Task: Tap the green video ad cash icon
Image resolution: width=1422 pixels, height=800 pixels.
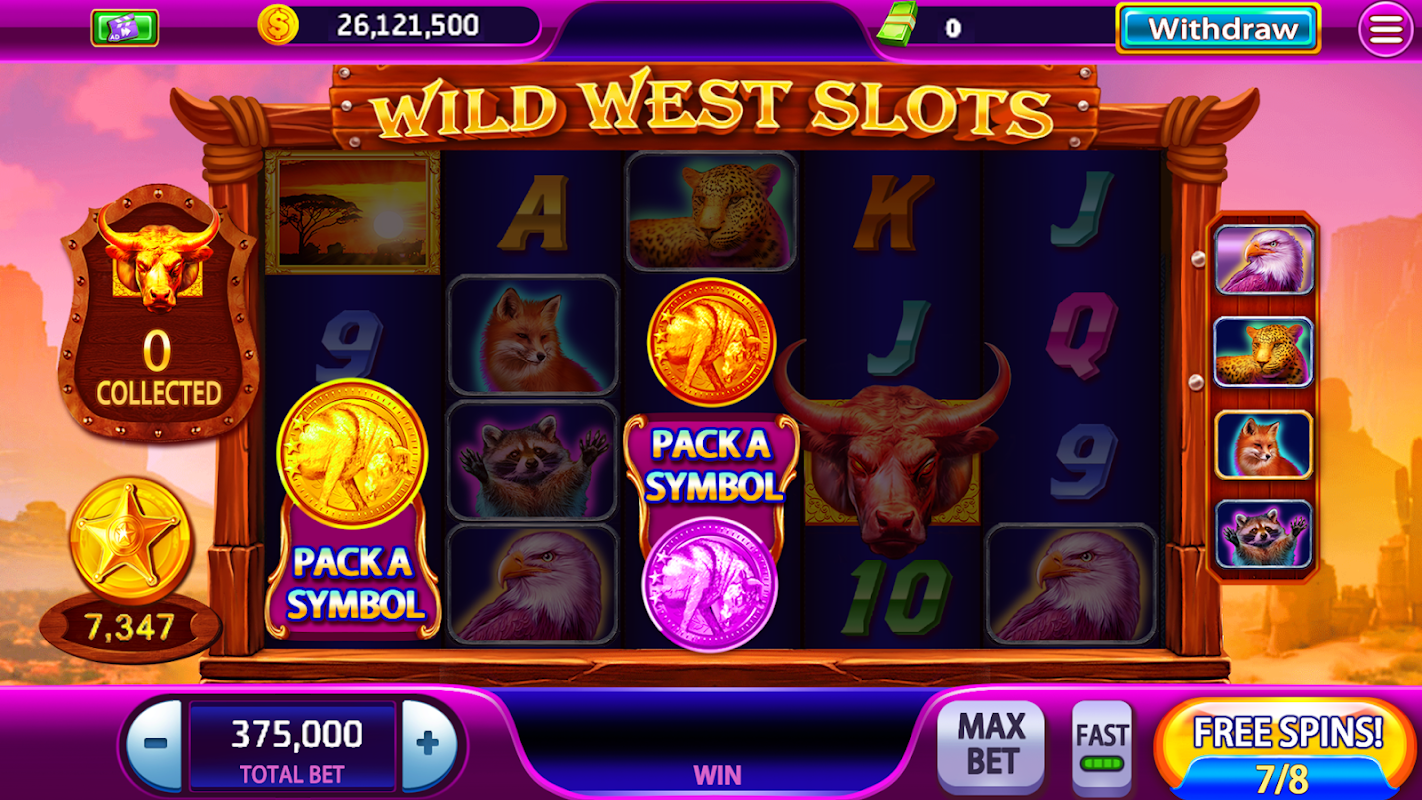Action: click(x=125, y=27)
